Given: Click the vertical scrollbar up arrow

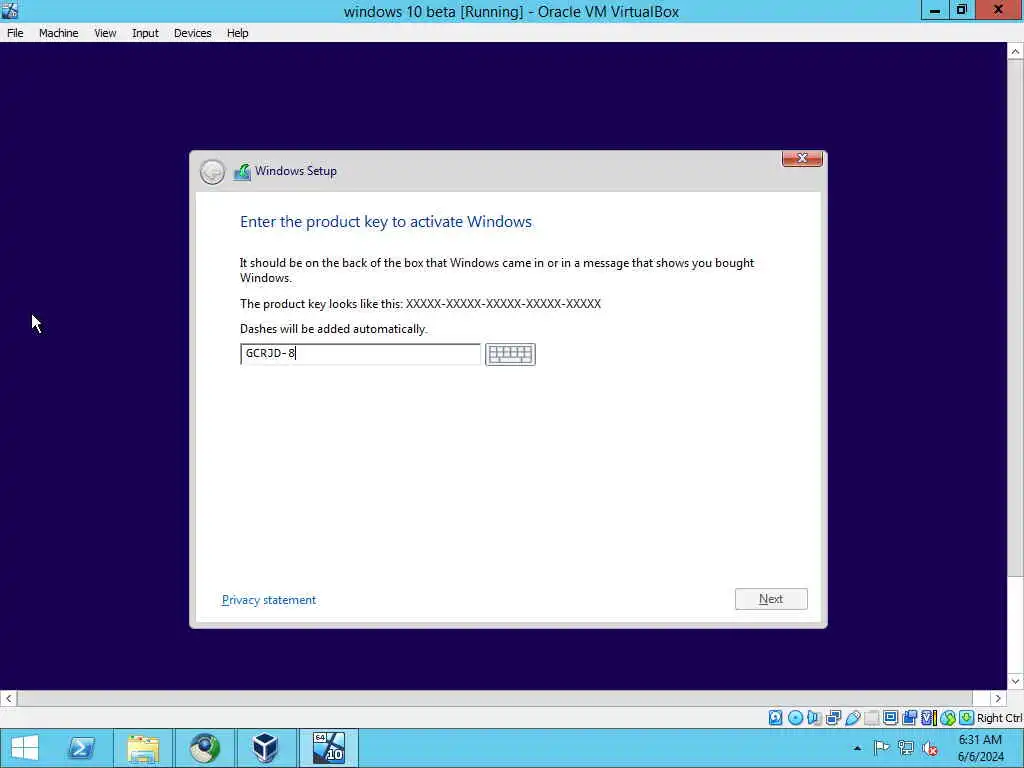Looking at the screenshot, I should 1015,52.
